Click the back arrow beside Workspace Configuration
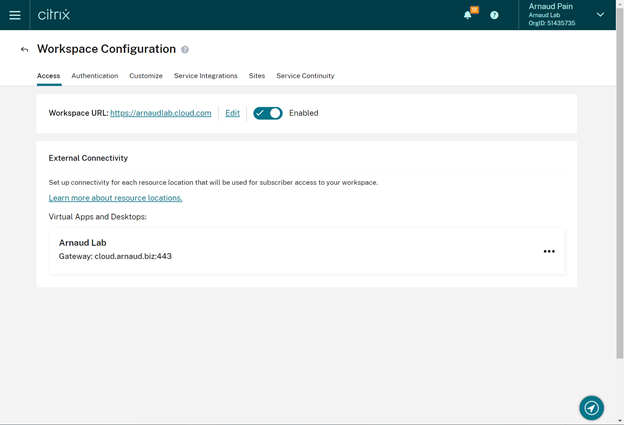 click(24, 49)
